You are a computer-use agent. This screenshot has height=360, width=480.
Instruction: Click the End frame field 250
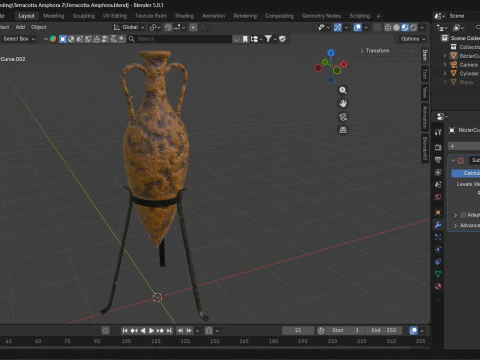pyautogui.click(x=384, y=330)
